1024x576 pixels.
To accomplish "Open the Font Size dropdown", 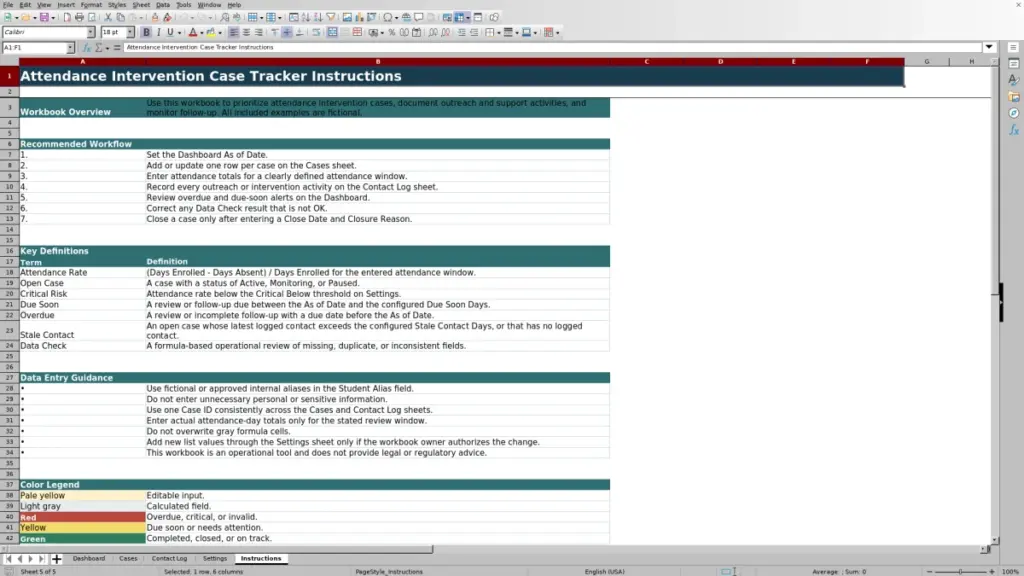I will 130,32.
